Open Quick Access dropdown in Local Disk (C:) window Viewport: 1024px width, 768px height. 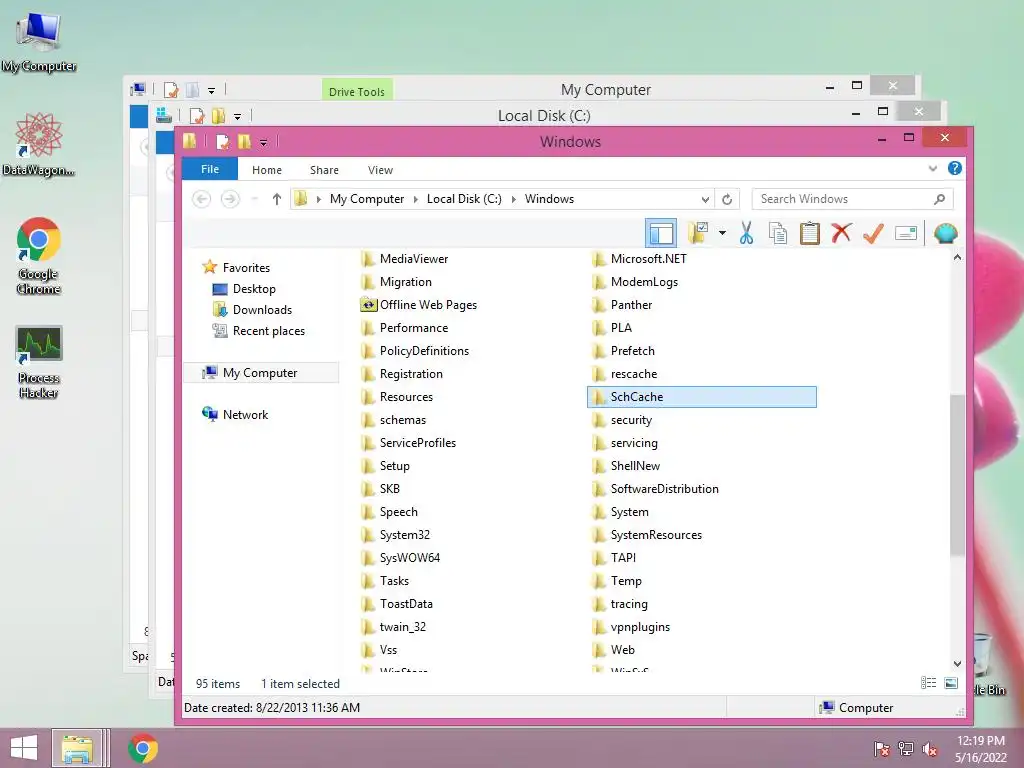click(238, 116)
